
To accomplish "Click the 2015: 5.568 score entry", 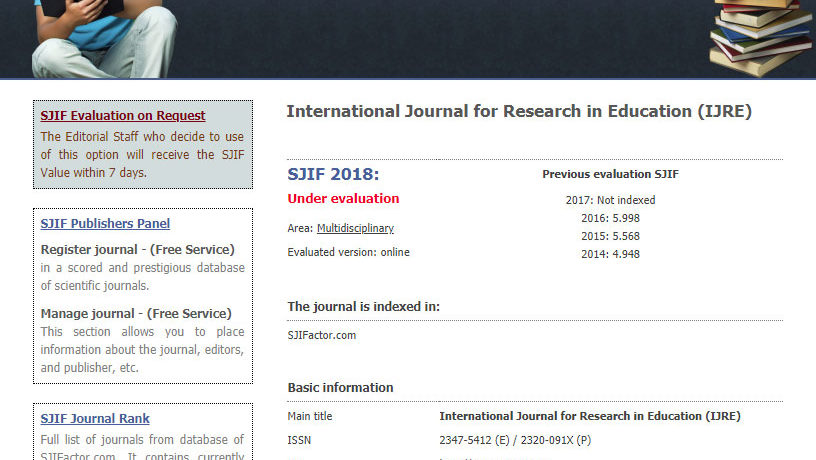I will point(610,236).
